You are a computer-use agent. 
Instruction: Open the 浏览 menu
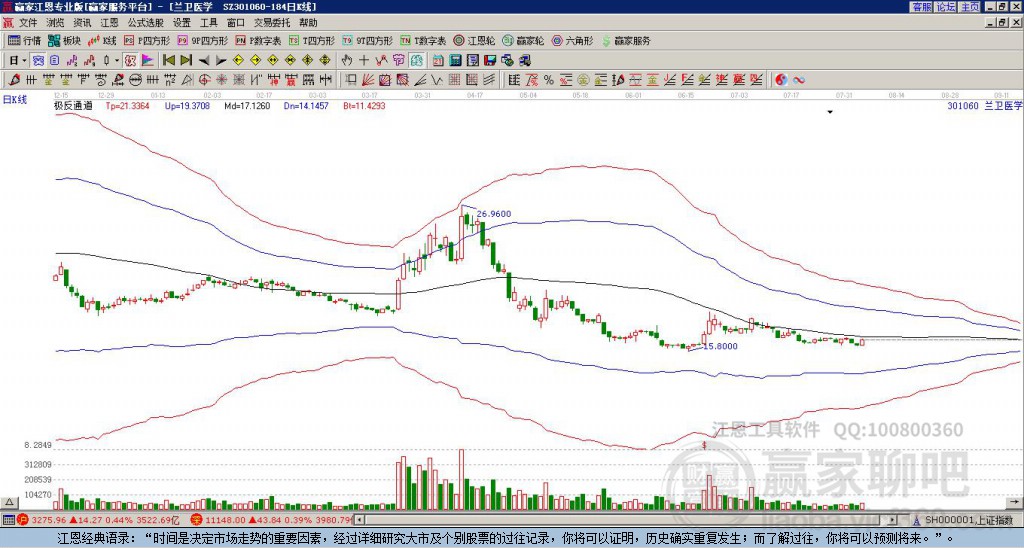tap(55, 23)
